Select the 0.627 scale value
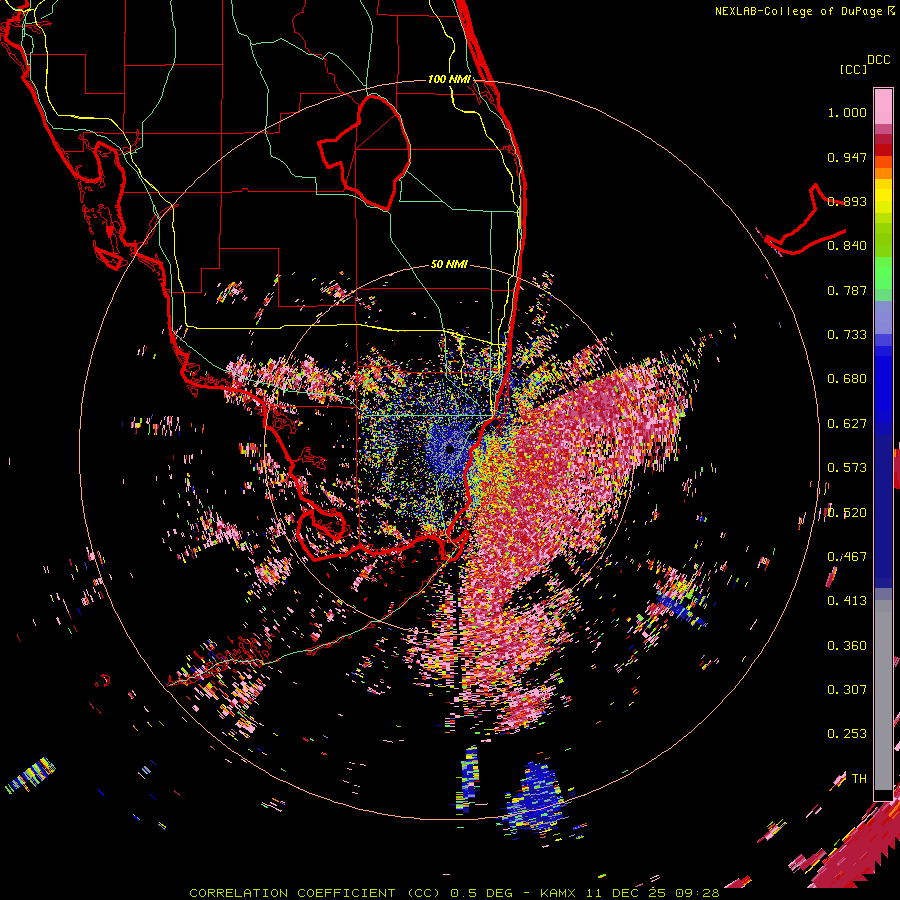The image size is (900, 900). tap(847, 424)
